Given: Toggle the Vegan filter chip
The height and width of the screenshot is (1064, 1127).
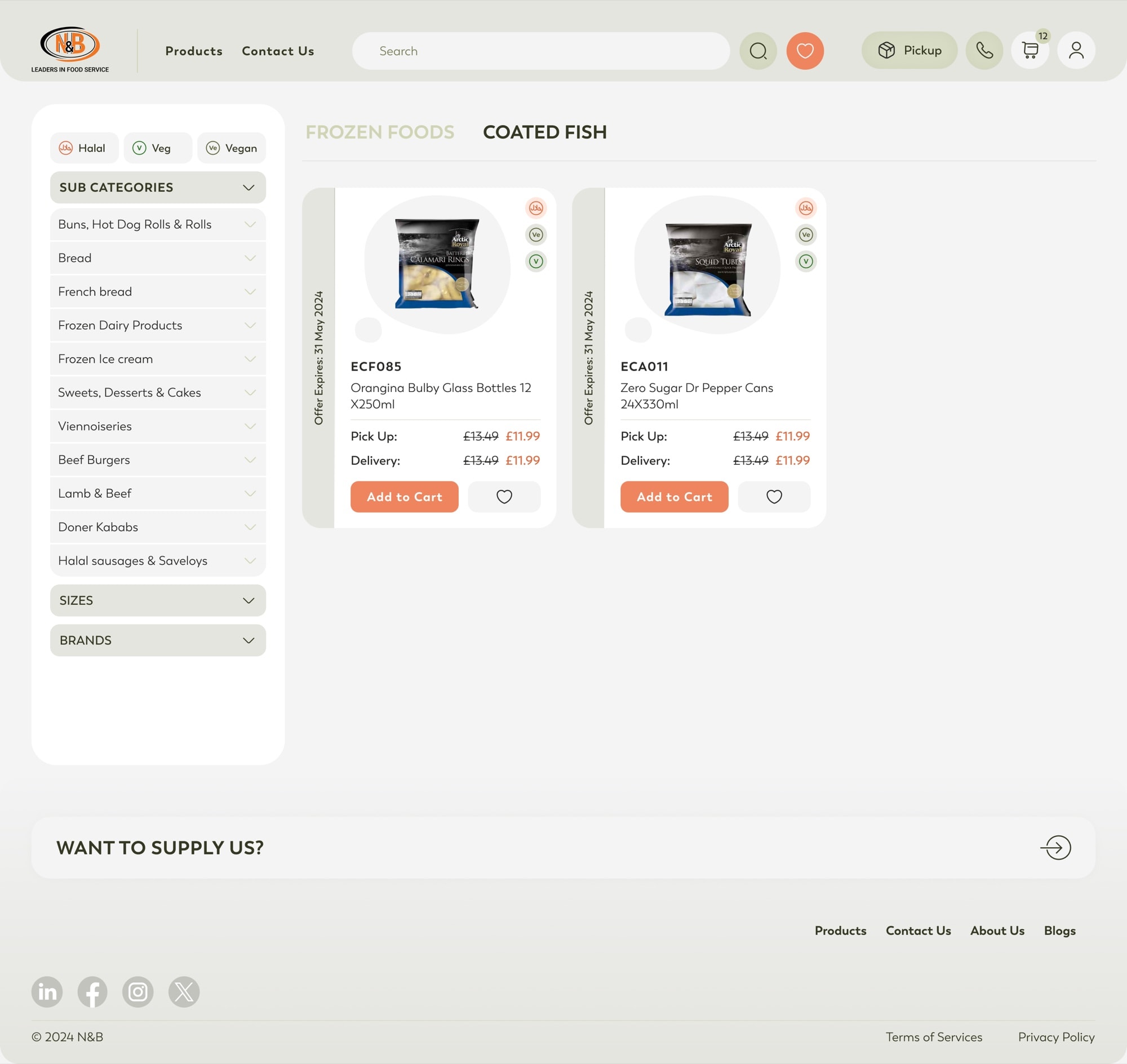Looking at the screenshot, I should coord(232,148).
